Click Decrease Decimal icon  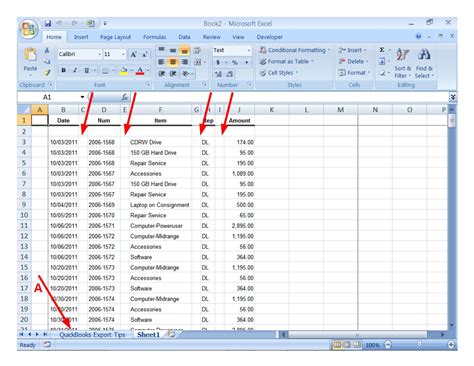coord(230,74)
